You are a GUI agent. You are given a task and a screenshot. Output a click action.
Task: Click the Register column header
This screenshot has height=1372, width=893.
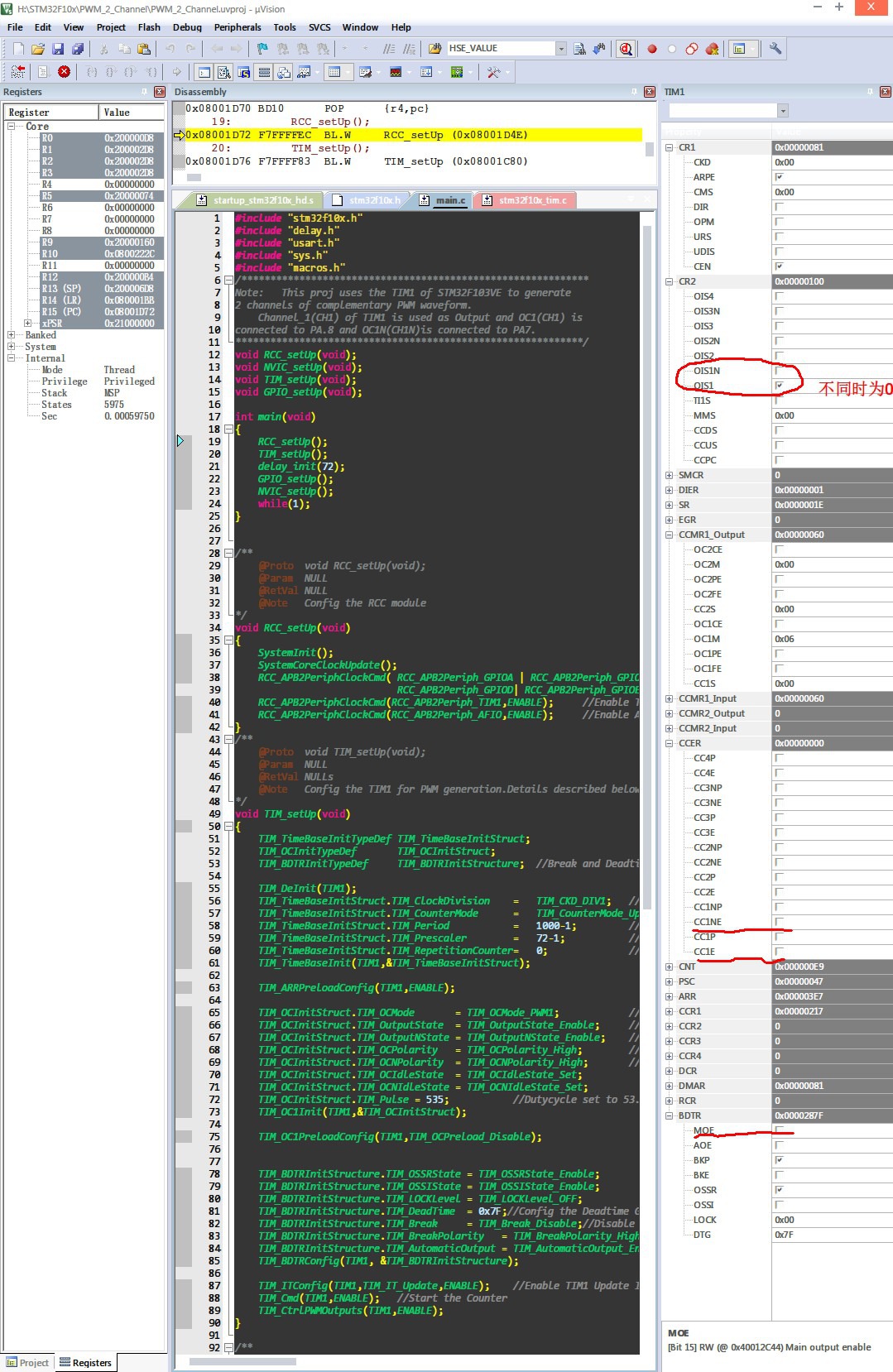point(51,113)
